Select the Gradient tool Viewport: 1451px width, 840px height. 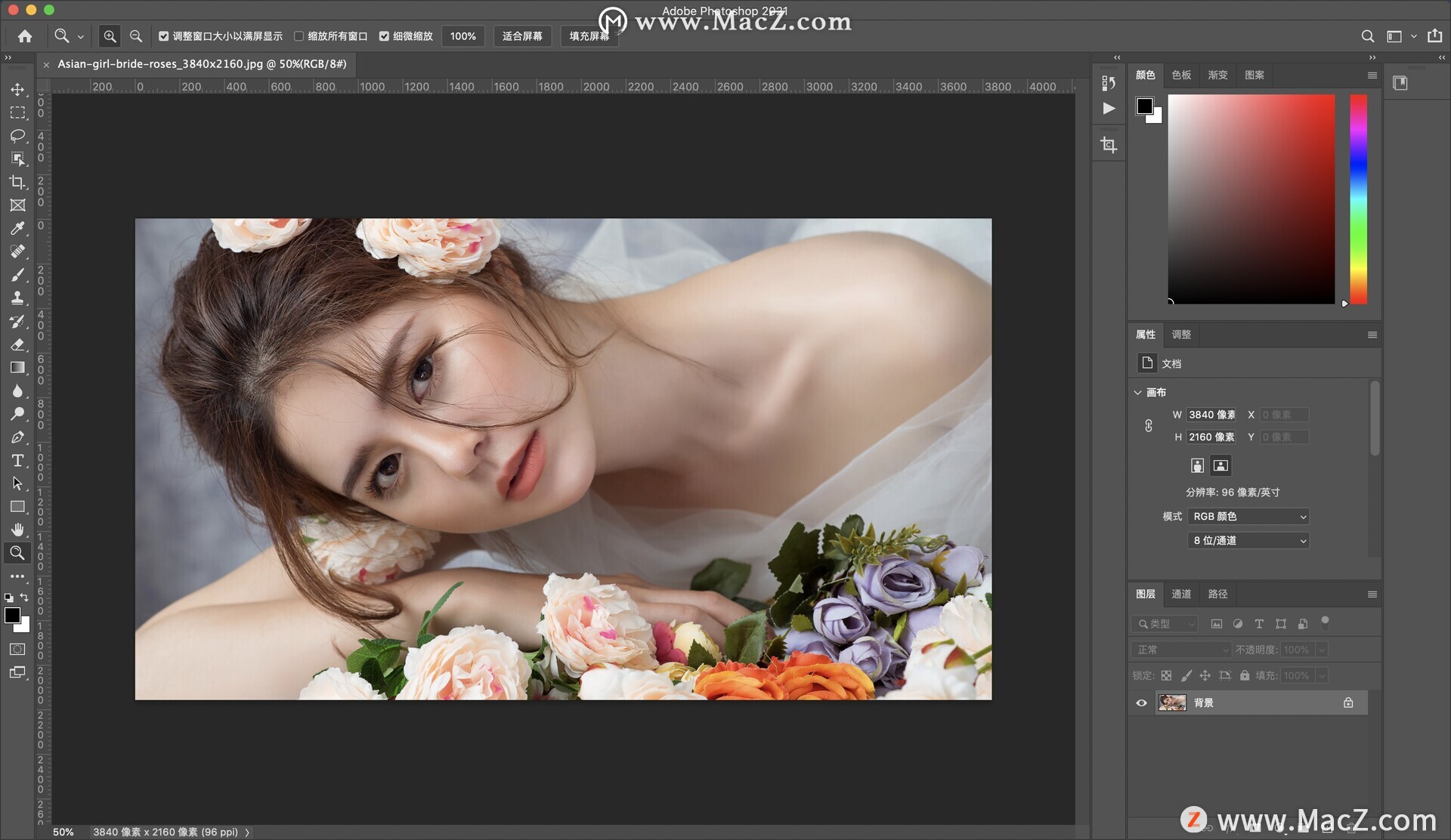pyautogui.click(x=17, y=368)
